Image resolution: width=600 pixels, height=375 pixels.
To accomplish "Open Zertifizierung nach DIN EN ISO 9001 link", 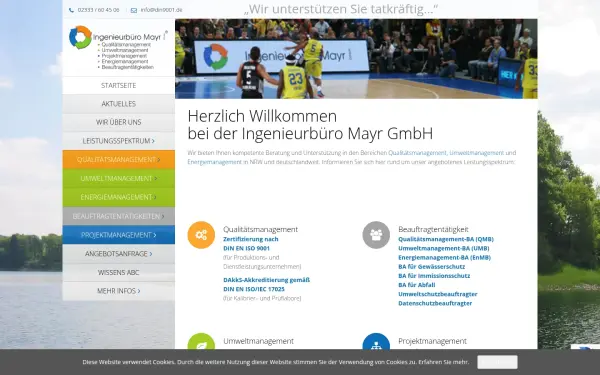I will pos(251,244).
